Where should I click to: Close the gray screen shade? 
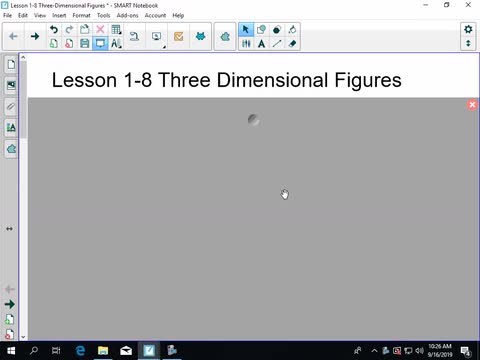click(472, 105)
